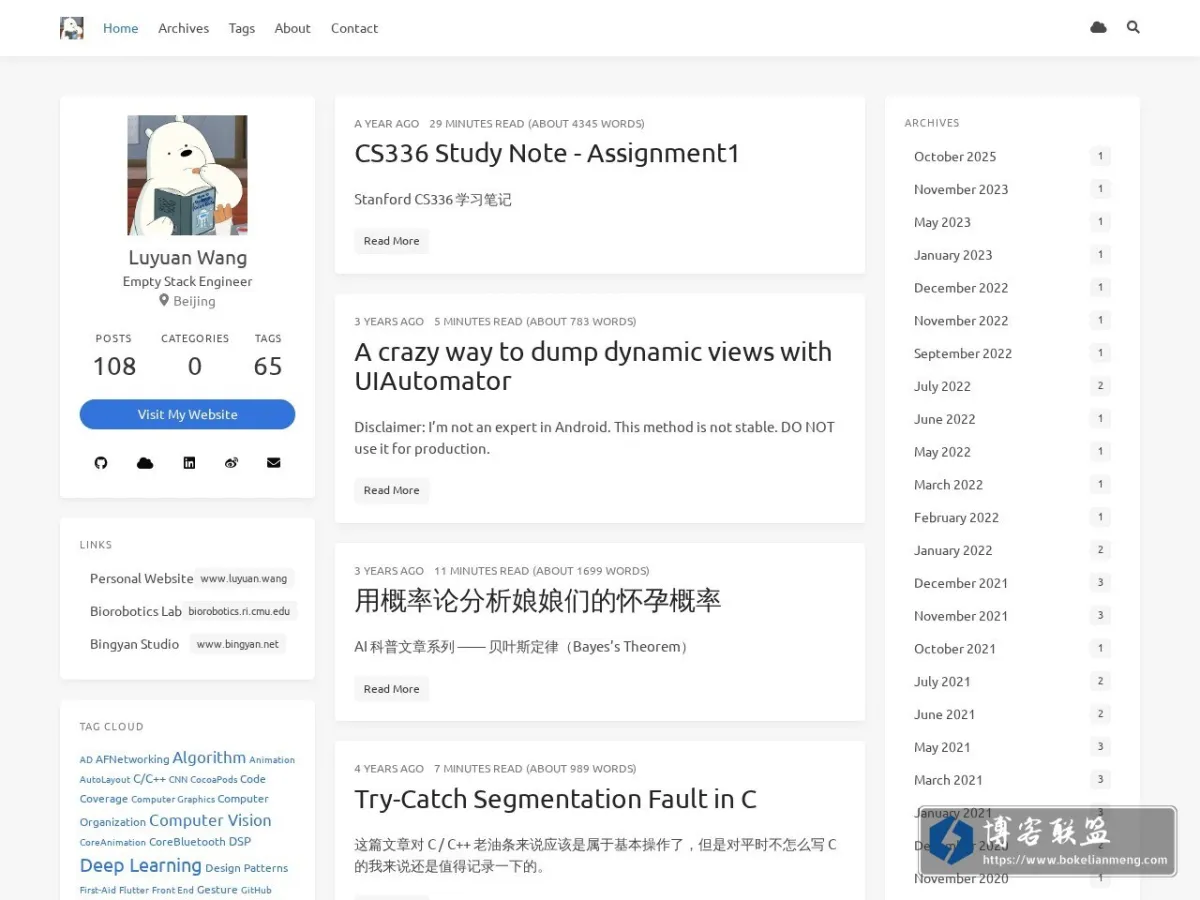Open the GitHub profile icon
This screenshot has height=900, width=1200.
pyautogui.click(x=101, y=463)
